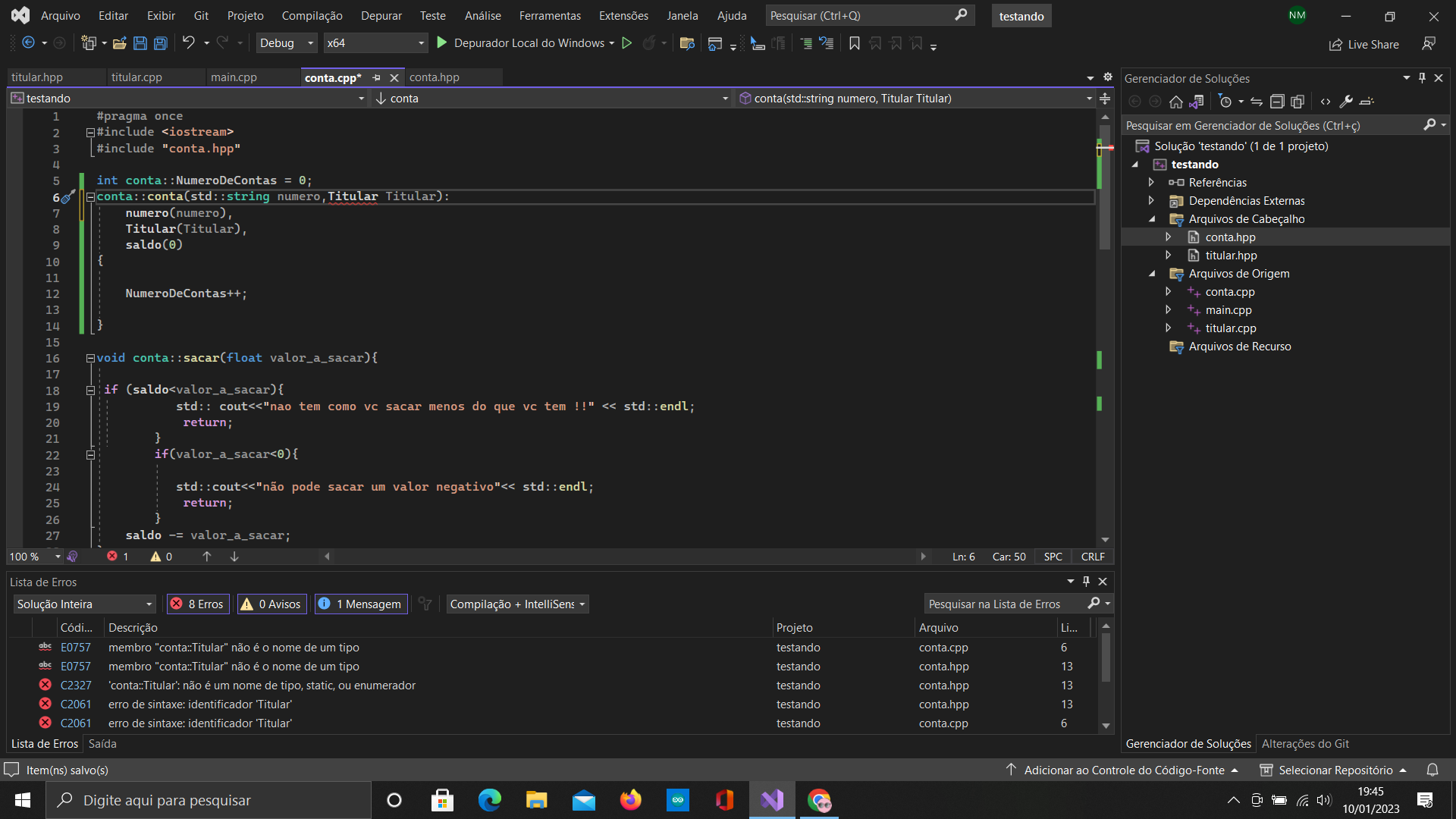The height and width of the screenshot is (819, 1456).
Task: Collapse the sacar function outlining at line 16
Action: (x=90, y=358)
